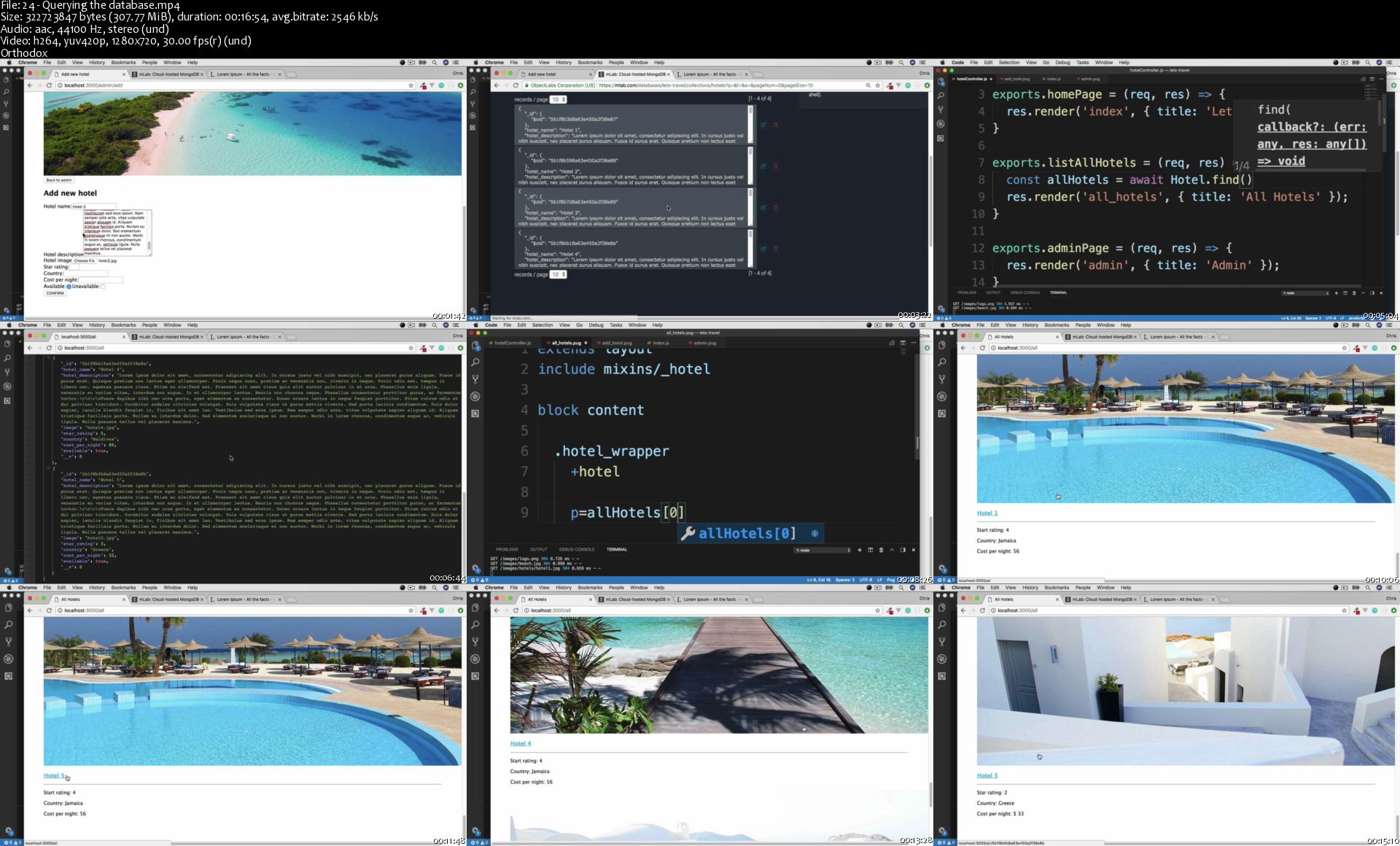Click edit icon beside Hotel 4 record
1400x846 pixels.
[x=763, y=249]
